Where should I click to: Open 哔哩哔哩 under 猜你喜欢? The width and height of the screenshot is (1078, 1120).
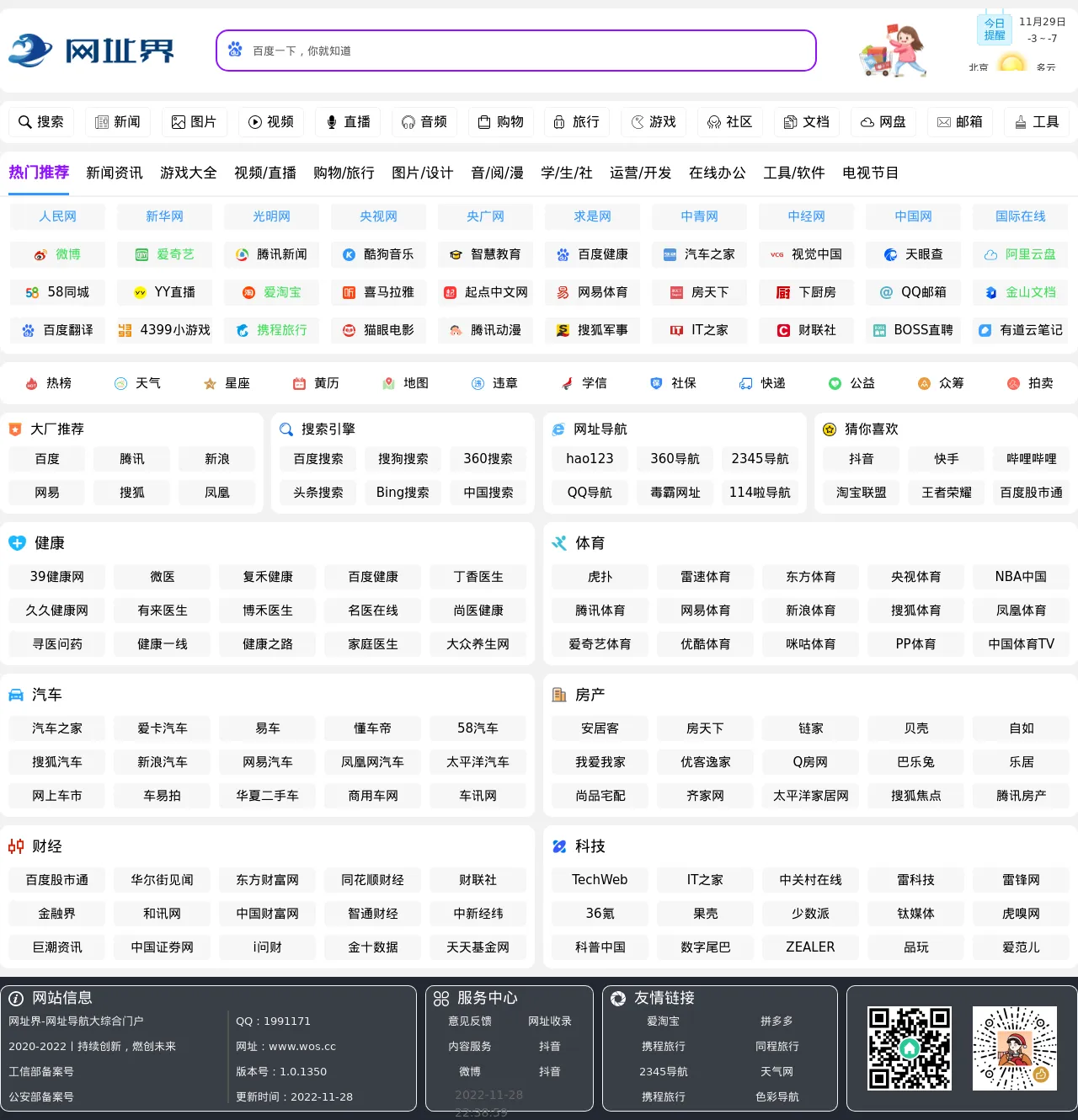click(x=1031, y=459)
